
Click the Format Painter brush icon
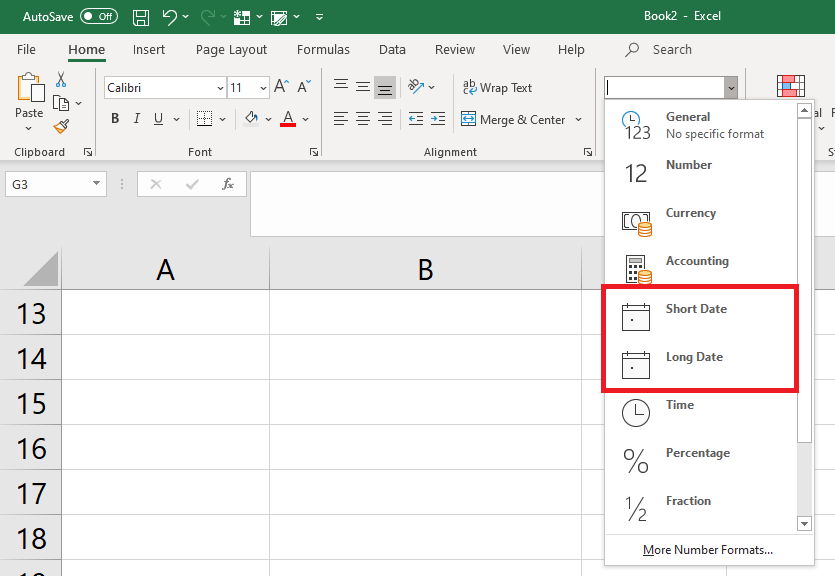pos(61,127)
